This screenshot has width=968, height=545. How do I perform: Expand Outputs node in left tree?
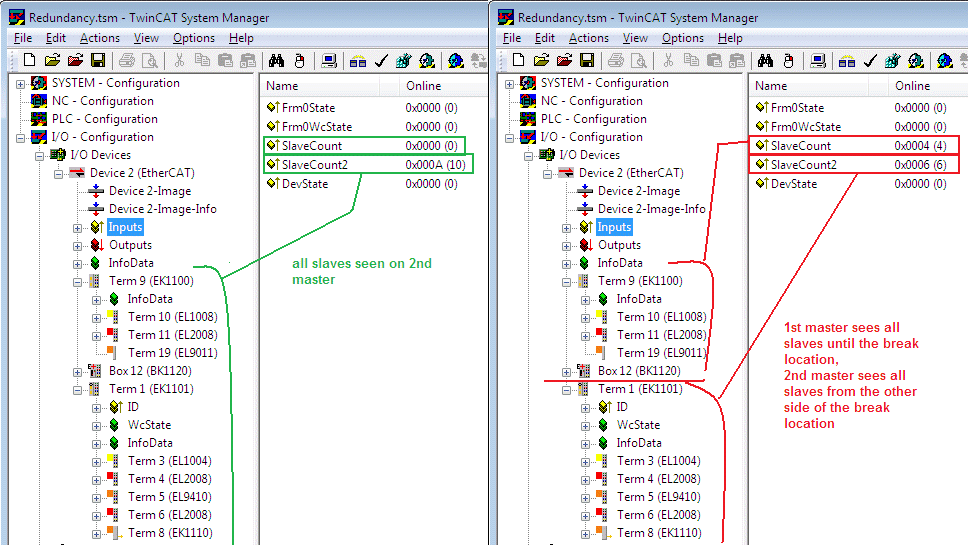coord(77,246)
